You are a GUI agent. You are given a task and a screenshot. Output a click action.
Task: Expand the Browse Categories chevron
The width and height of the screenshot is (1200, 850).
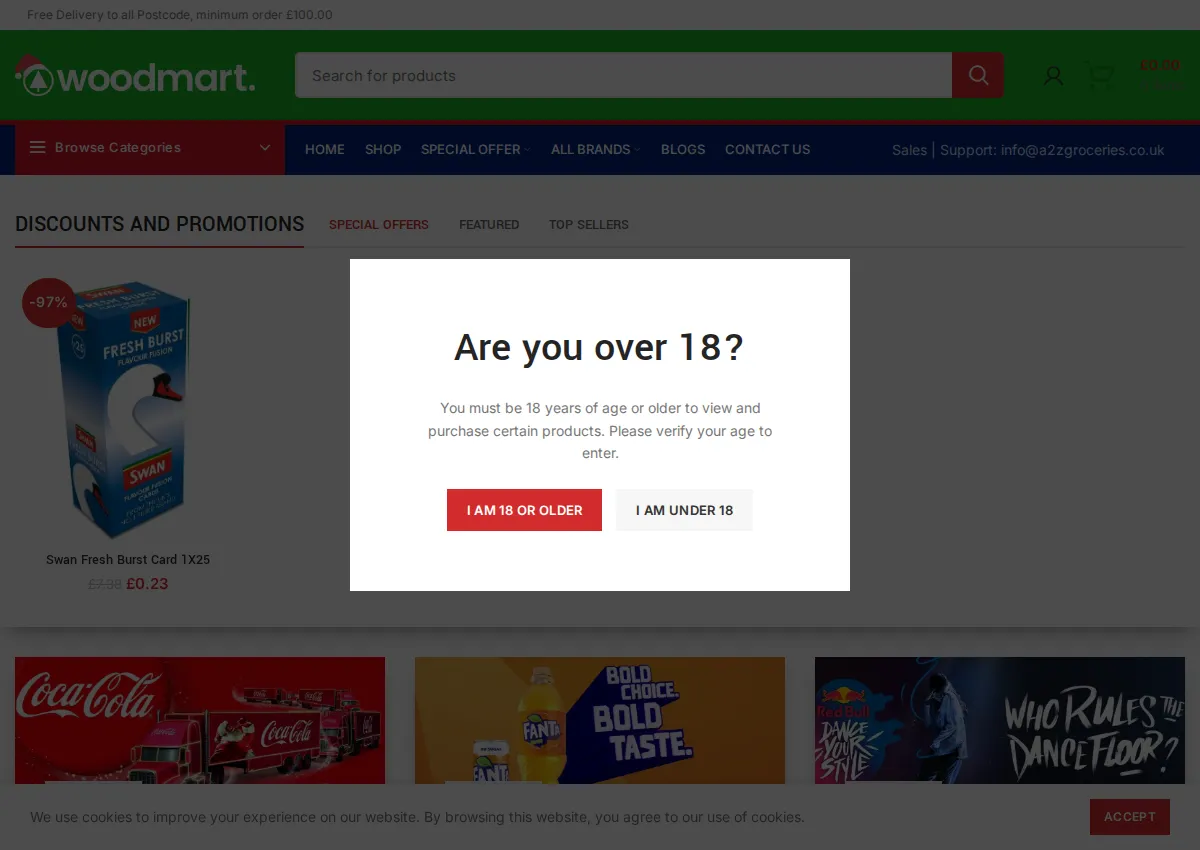coord(265,148)
